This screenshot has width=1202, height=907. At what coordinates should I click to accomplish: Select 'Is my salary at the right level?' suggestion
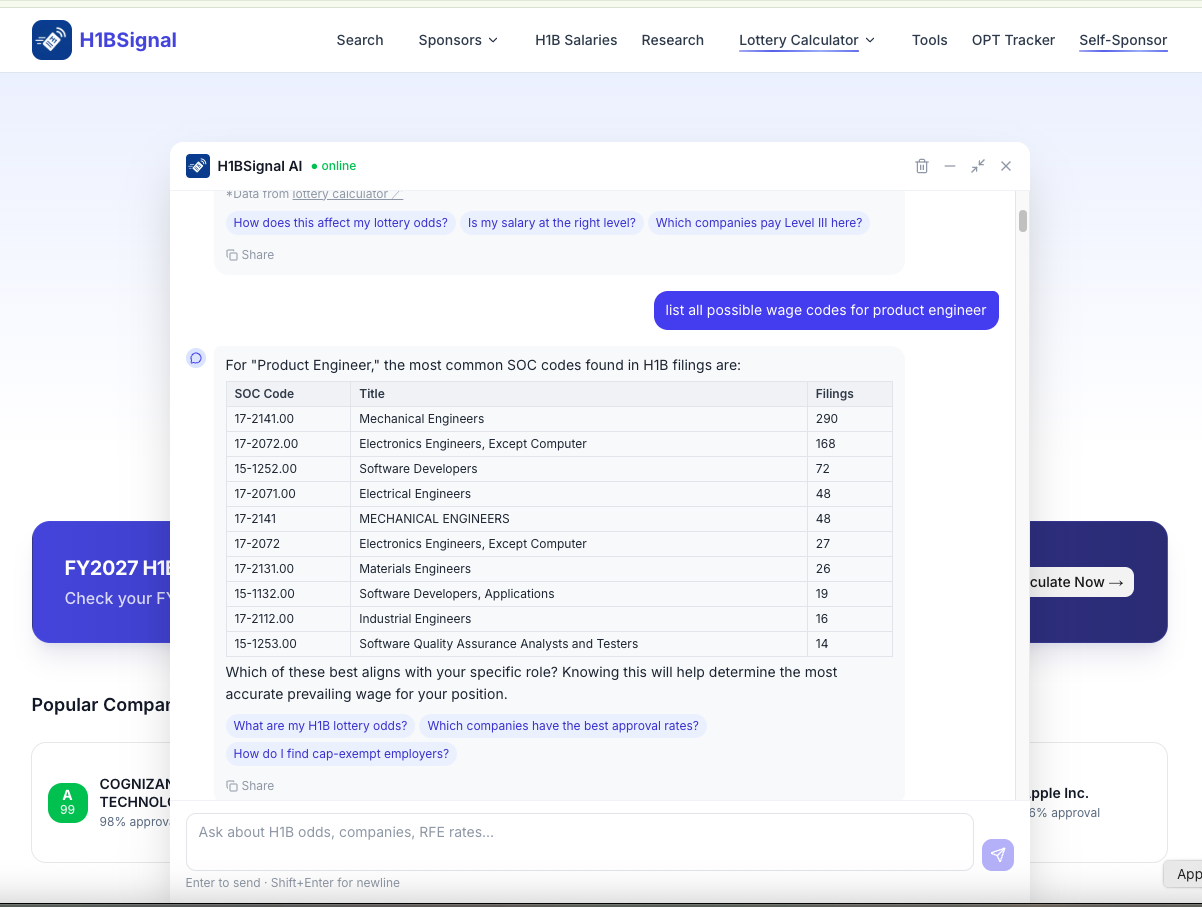[552, 223]
